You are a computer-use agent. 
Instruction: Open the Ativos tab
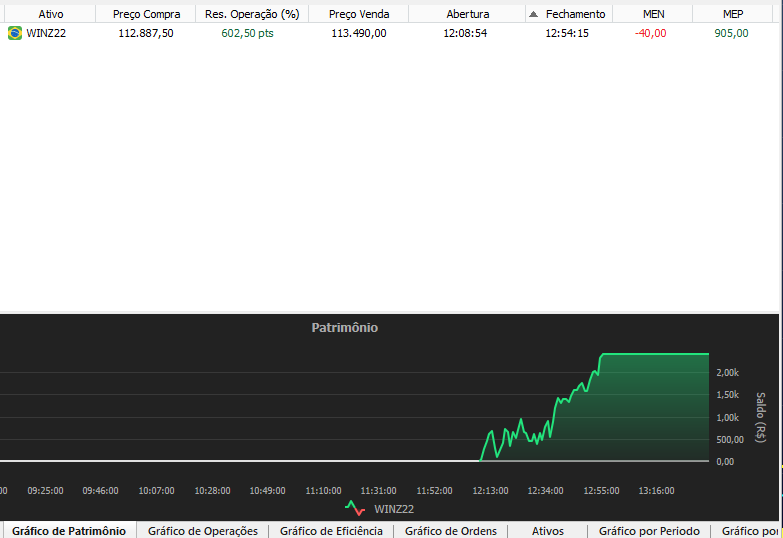pyautogui.click(x=547, y=531)
